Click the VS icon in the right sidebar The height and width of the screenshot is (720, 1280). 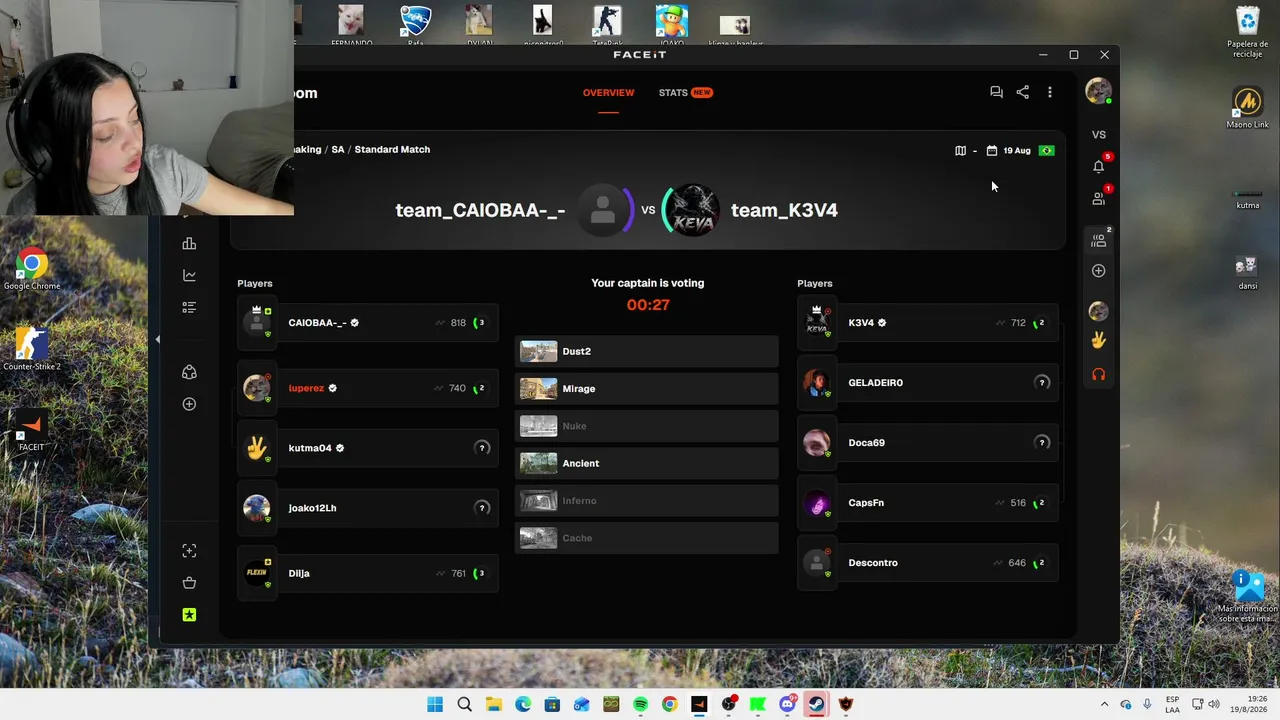tap(1099, 135)
